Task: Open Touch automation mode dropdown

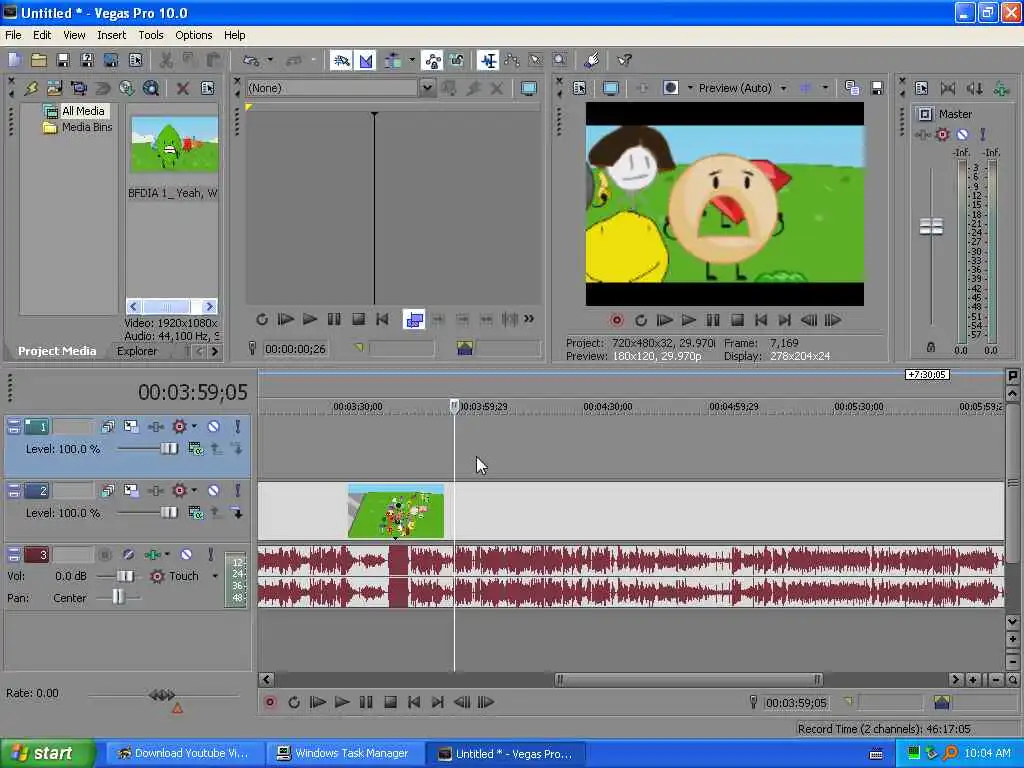Action: [x=215, y=576]
